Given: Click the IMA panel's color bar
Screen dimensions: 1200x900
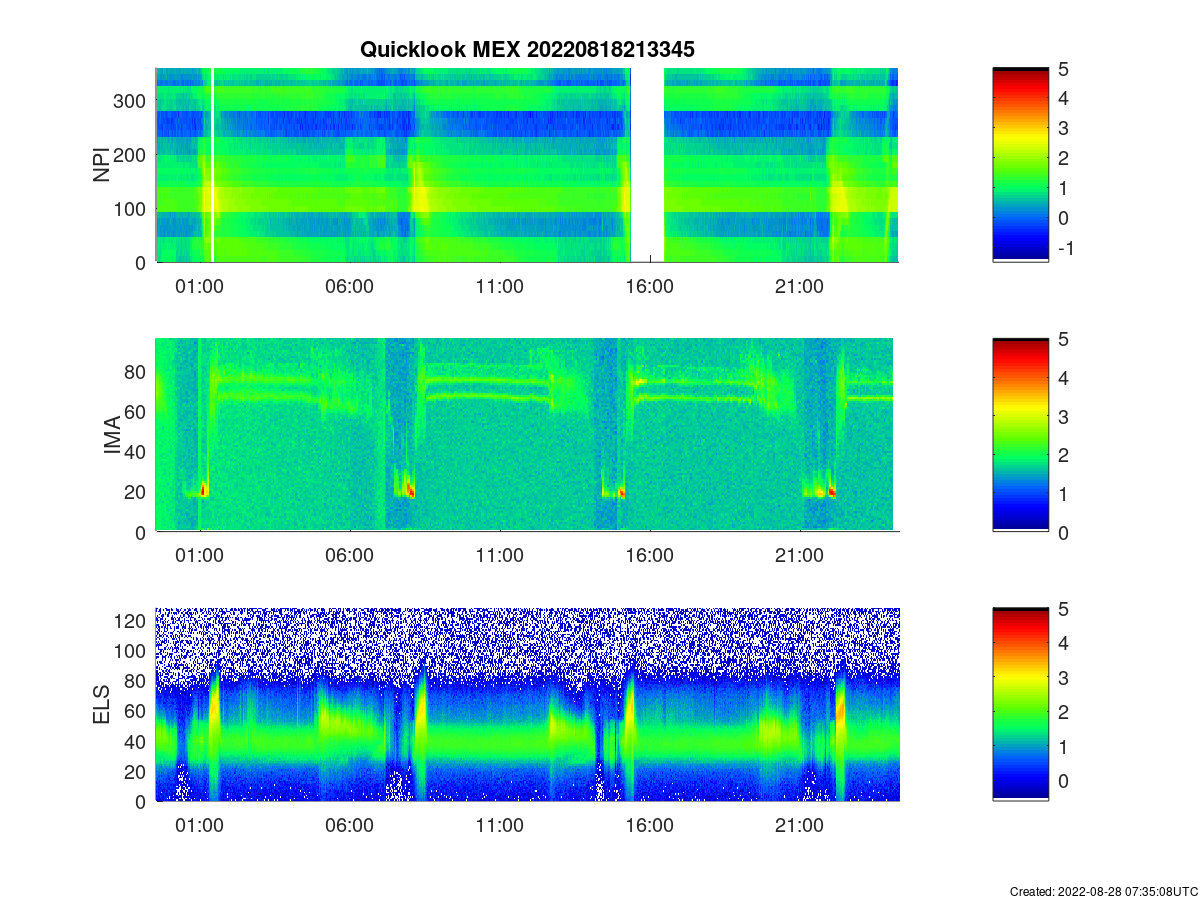Looking at the screenshot, I should click(x=1020, y=434).
